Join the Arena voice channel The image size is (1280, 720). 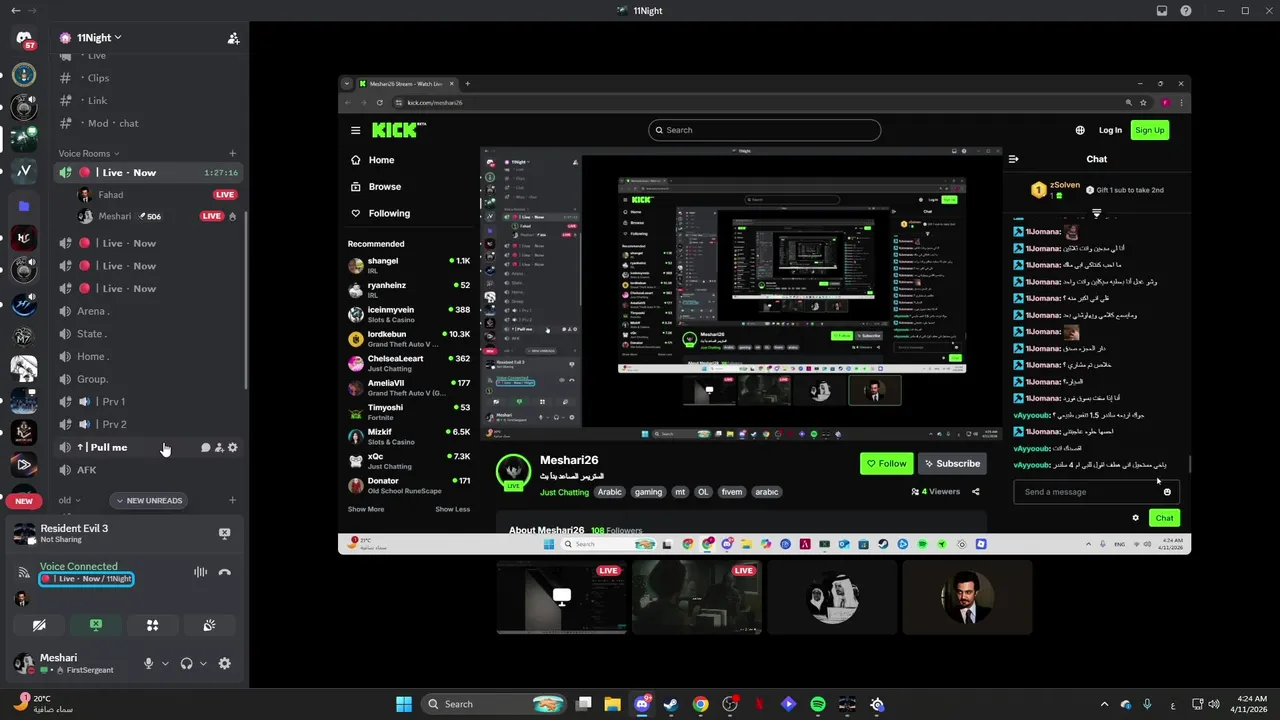(92, 311)
